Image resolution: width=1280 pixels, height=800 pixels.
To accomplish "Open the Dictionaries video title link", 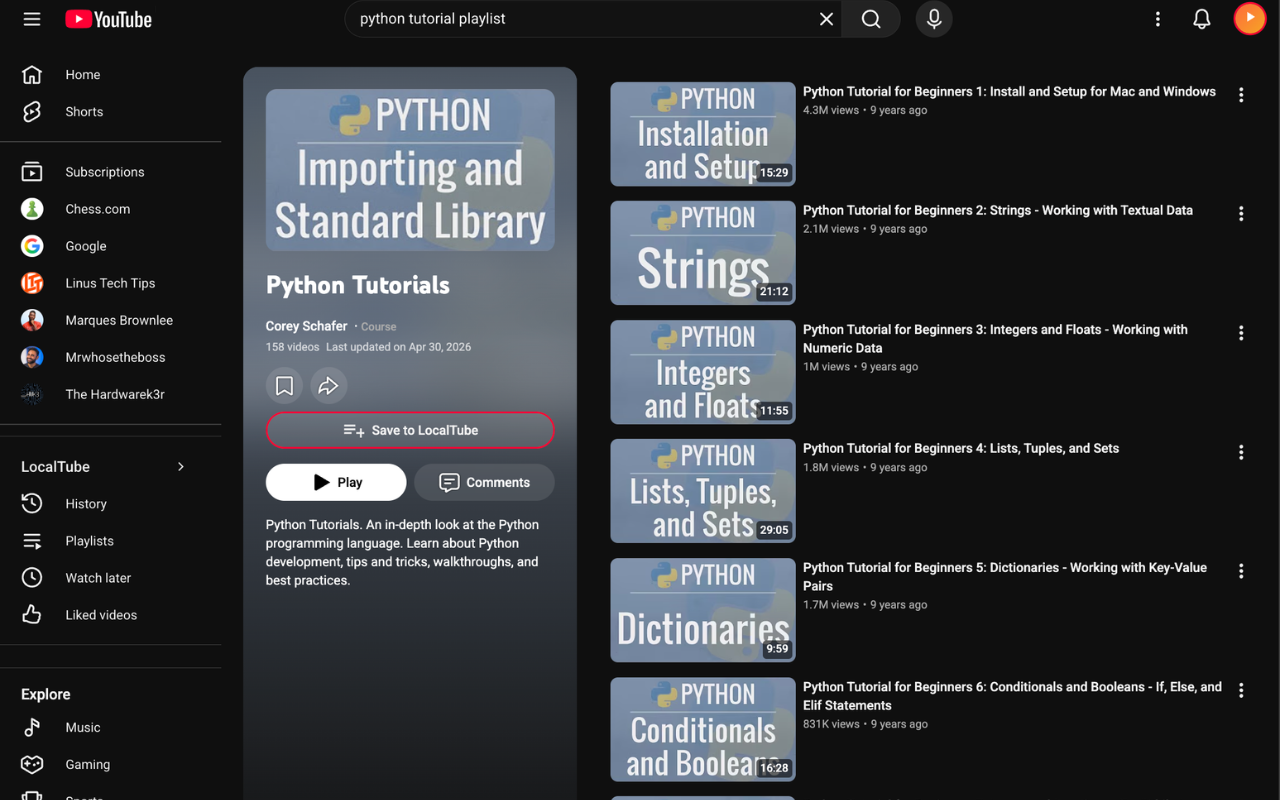I will 1005,577.
